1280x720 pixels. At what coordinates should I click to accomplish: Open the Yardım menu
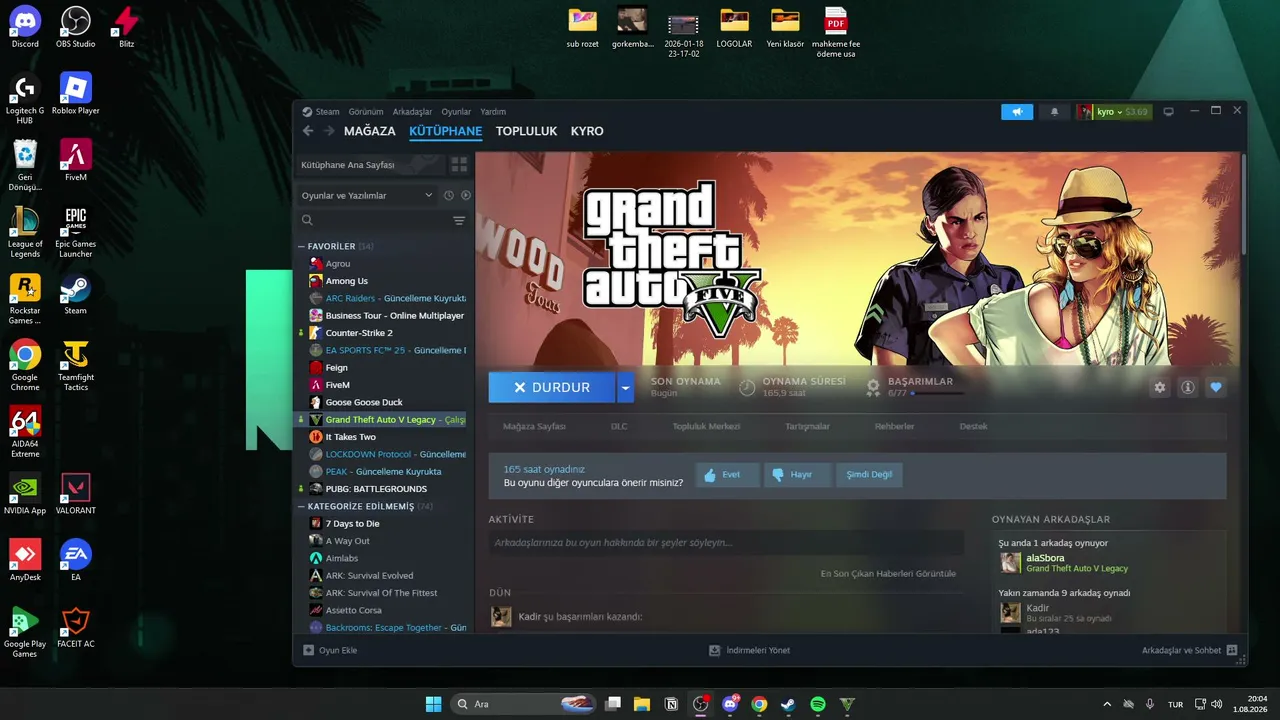pos(493,112)
